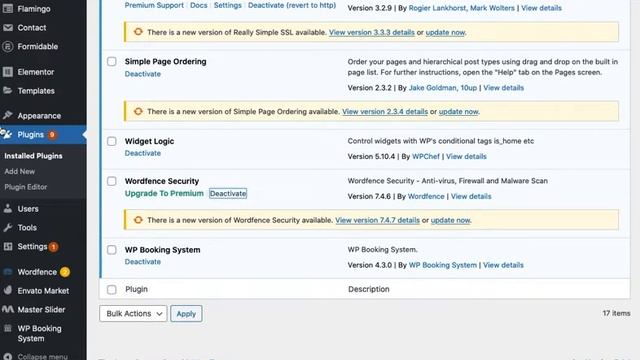Screen dimensions: 640x360
Task: Open WPChef author link
Action: point(426,156)
